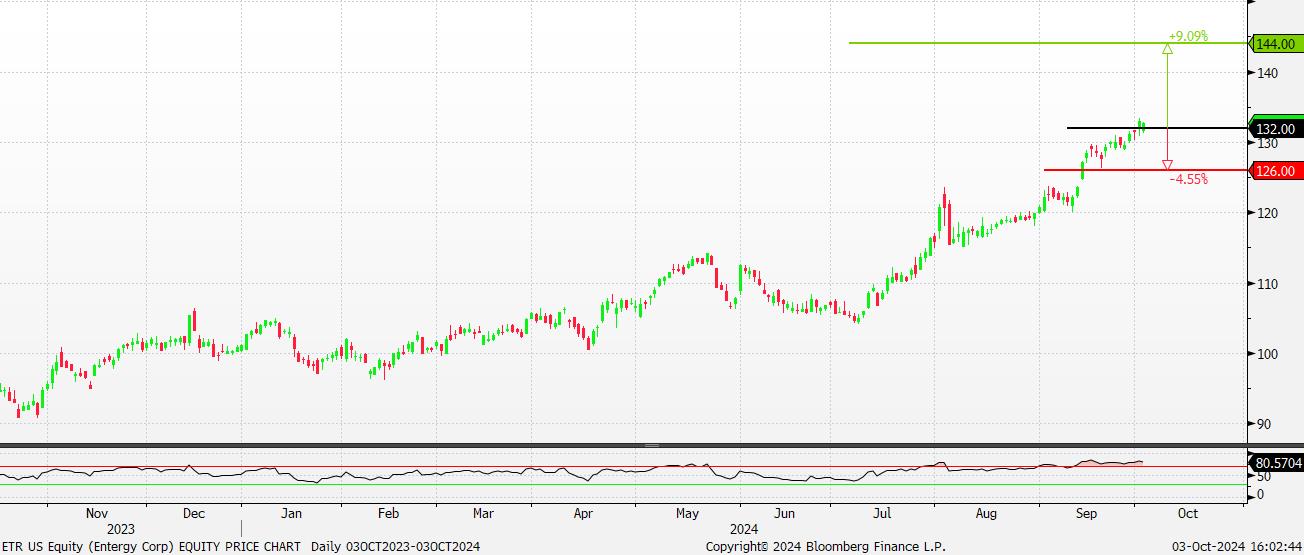Select the green 144.00 price label
1304x555 pixels.
tap(1275, 44)
